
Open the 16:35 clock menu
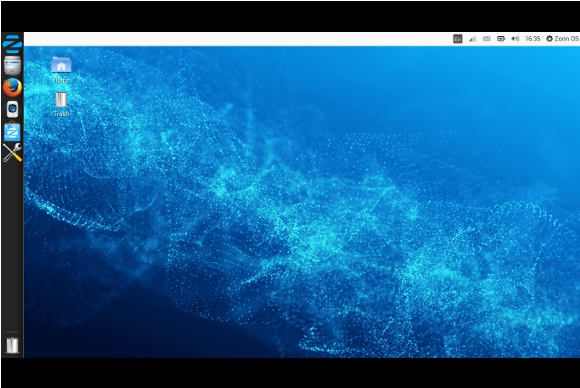point(533,38)
